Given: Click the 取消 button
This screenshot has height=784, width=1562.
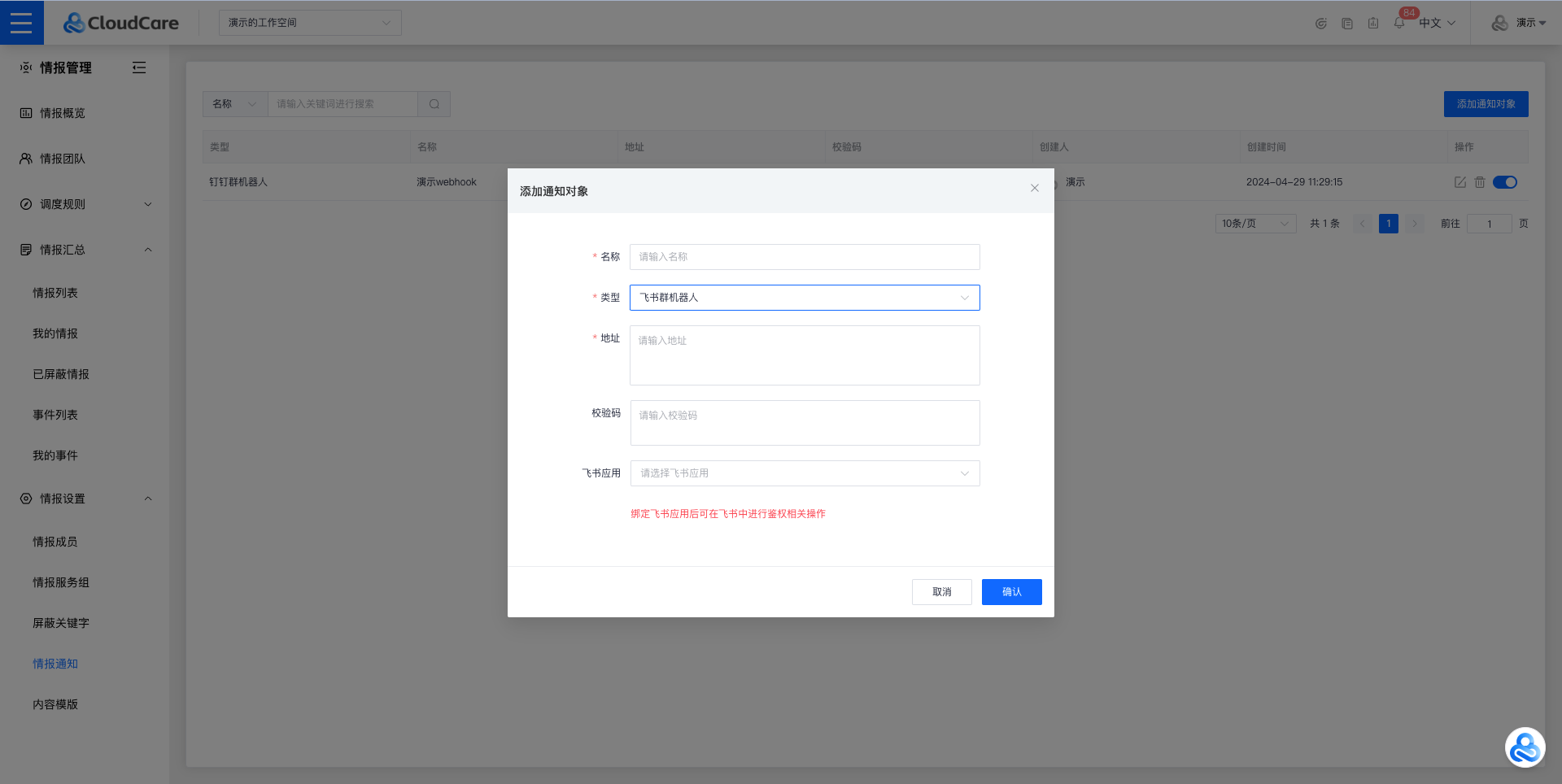Looking at the screenshot, I should click(941, 592).
